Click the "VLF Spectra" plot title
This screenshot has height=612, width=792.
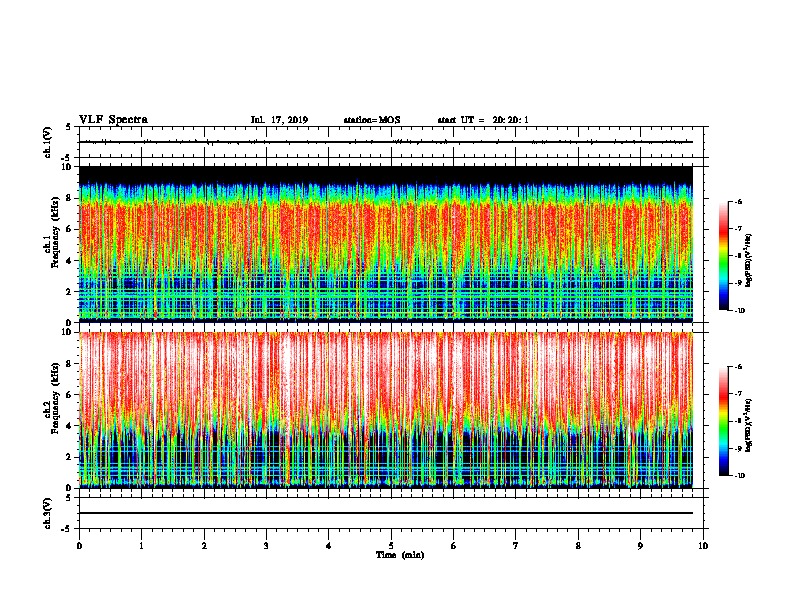click(x=113, y=120)
